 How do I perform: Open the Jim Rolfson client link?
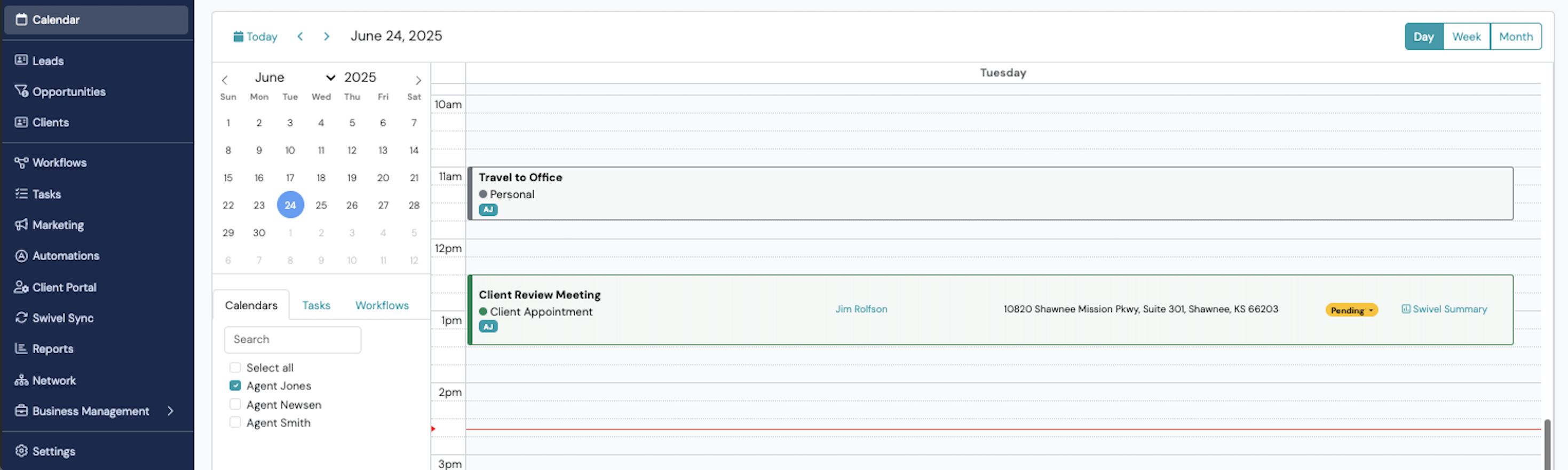[x=861, y=309]
